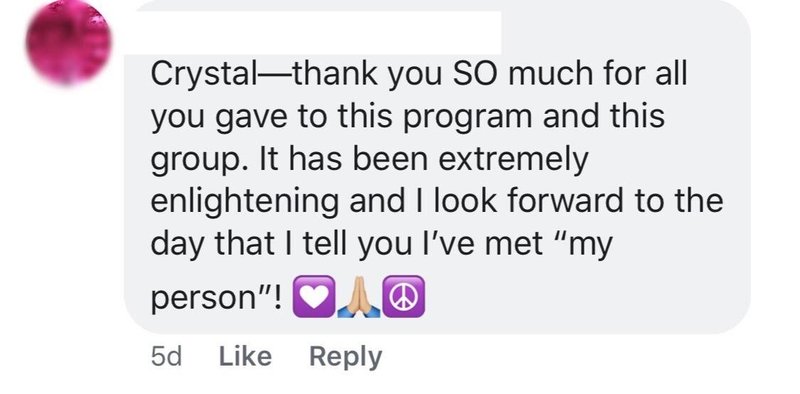Click the word day starting the fifth line

click(179, 245)
